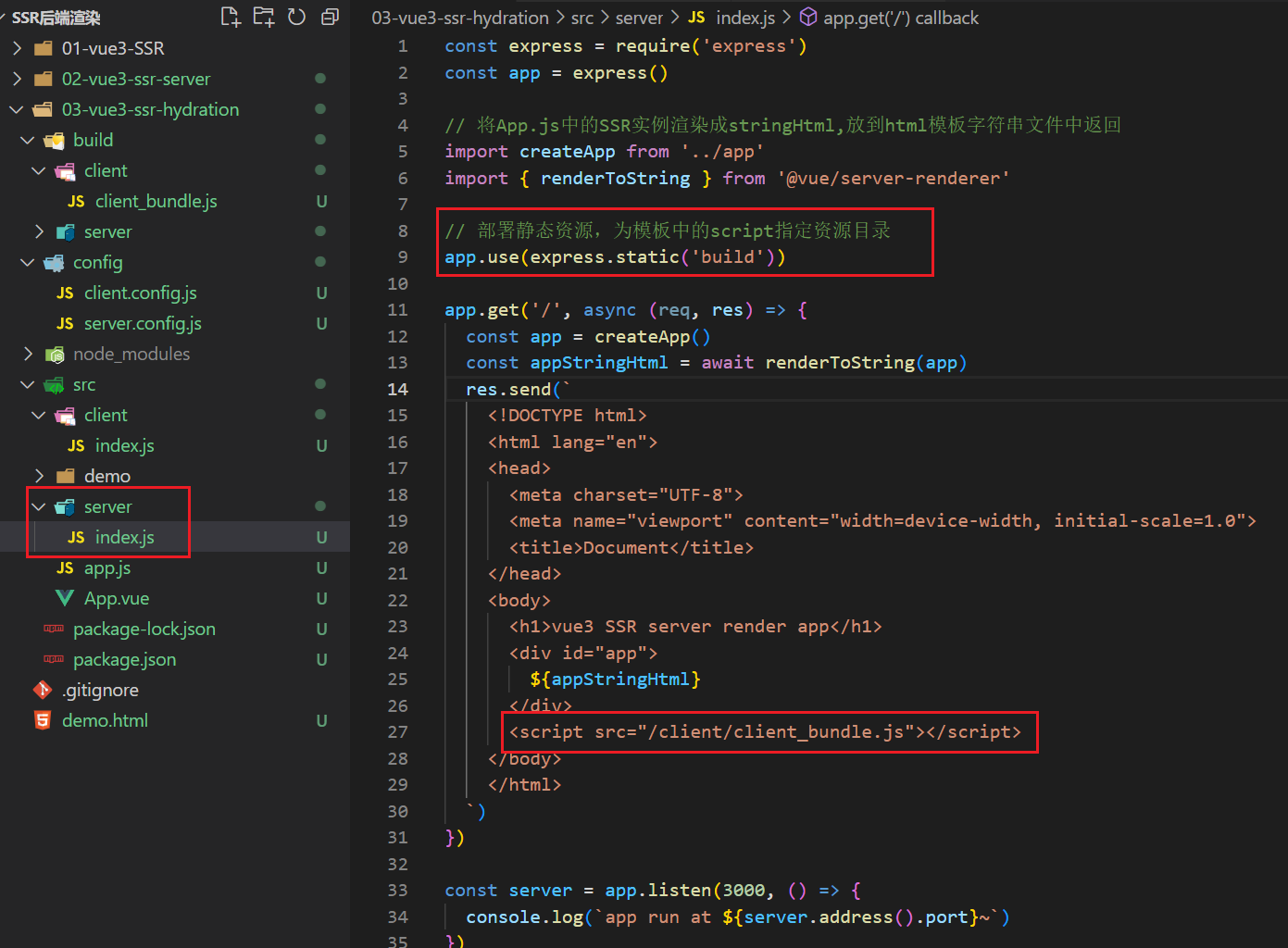Click line number 14 in the gutter

tap(397, 389)
